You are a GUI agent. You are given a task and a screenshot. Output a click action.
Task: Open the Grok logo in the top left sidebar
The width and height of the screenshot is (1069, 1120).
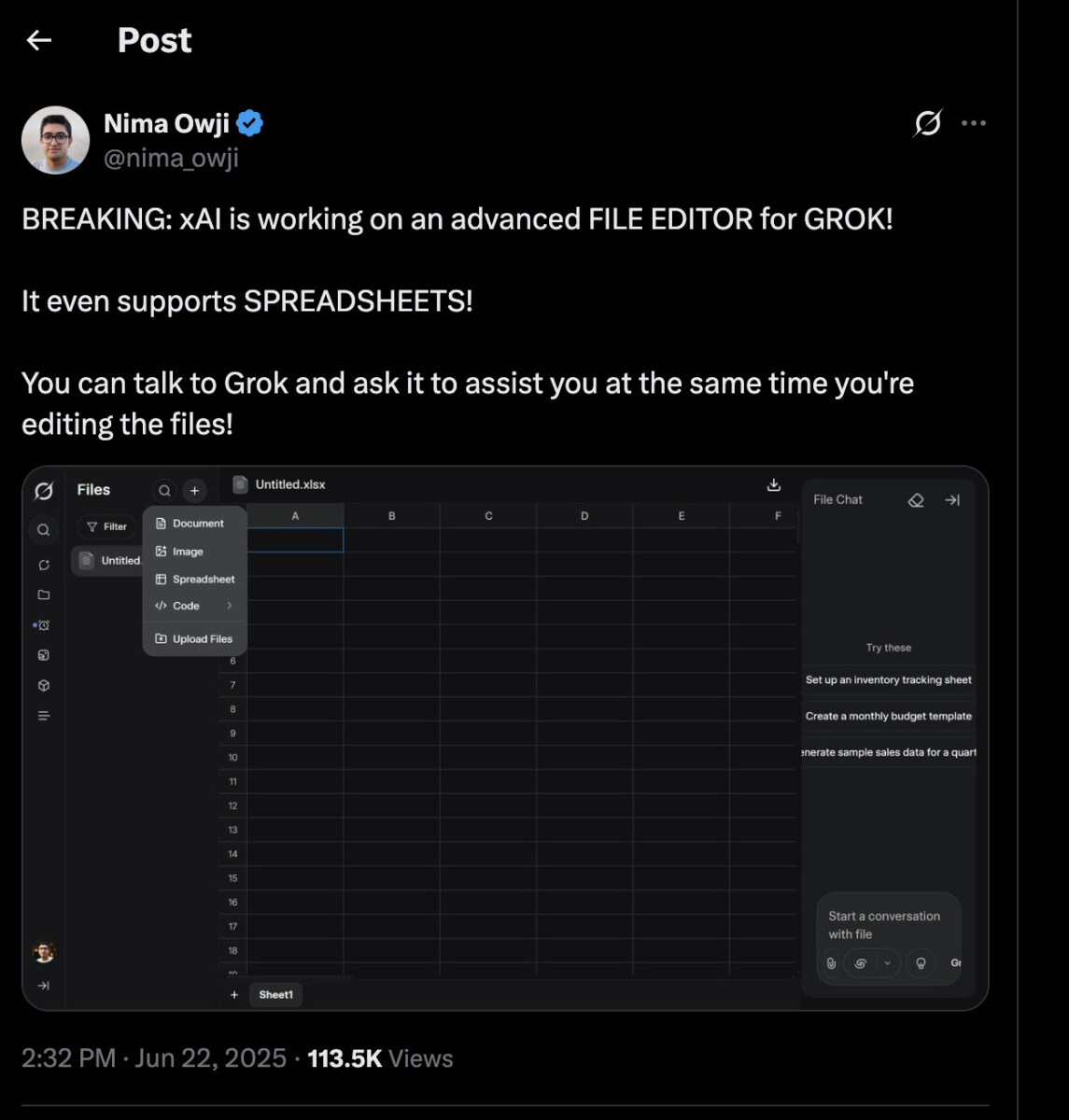pos(43,491)
